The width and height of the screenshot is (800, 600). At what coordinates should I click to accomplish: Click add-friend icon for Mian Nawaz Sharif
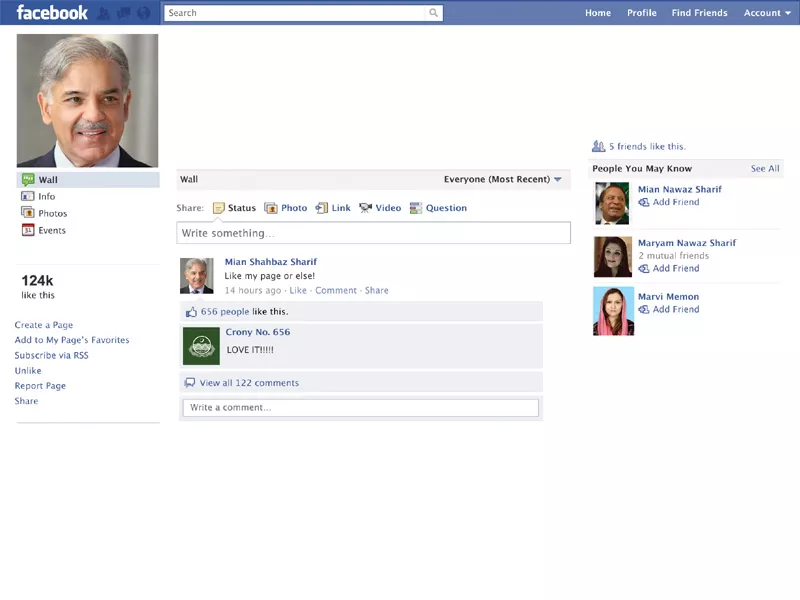[x=644, y=202]
